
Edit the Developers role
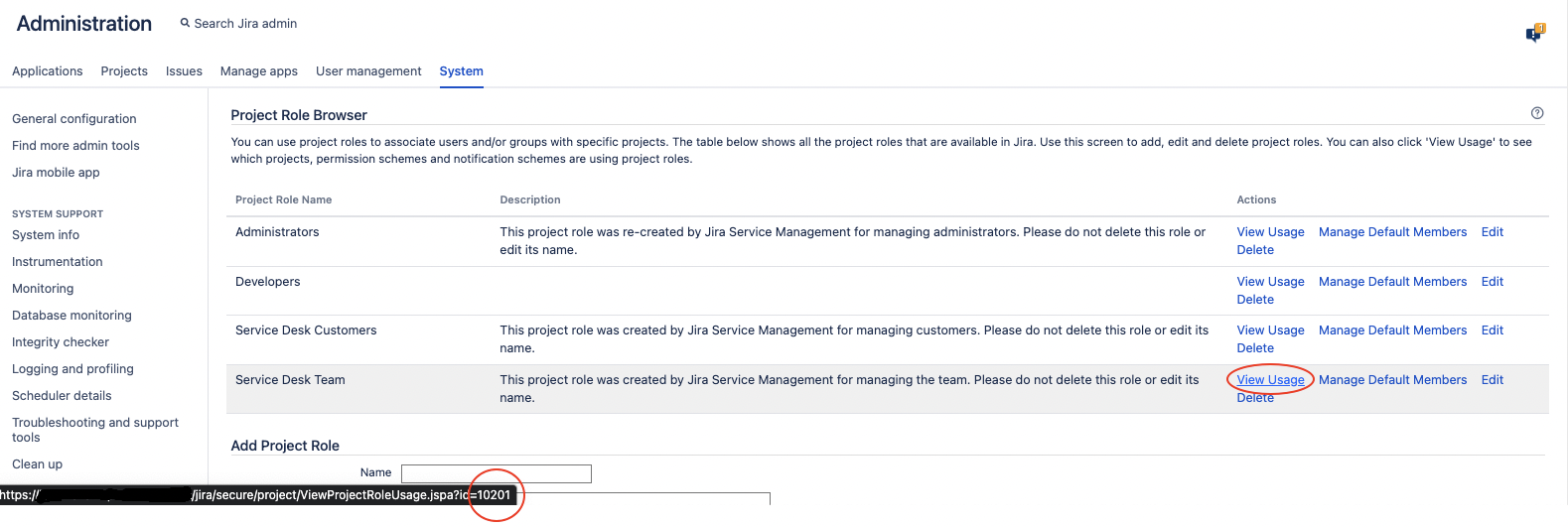(x=1492, y=282)
